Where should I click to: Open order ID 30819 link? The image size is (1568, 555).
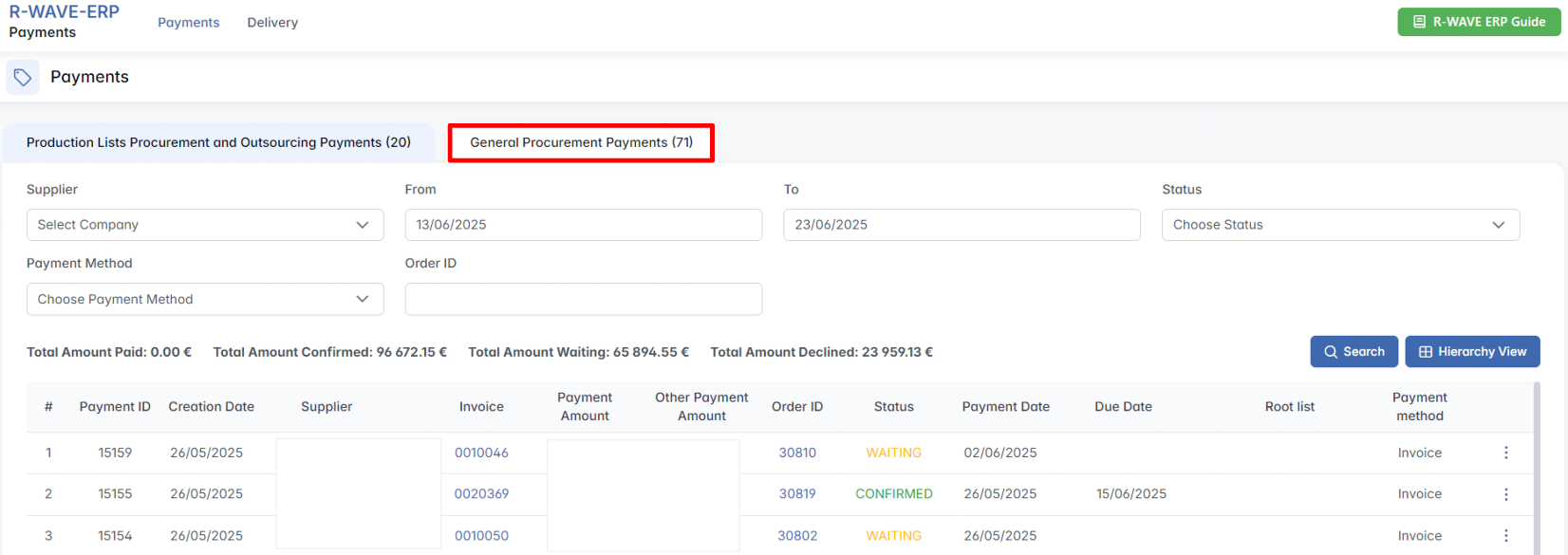(x=797, y=494)
